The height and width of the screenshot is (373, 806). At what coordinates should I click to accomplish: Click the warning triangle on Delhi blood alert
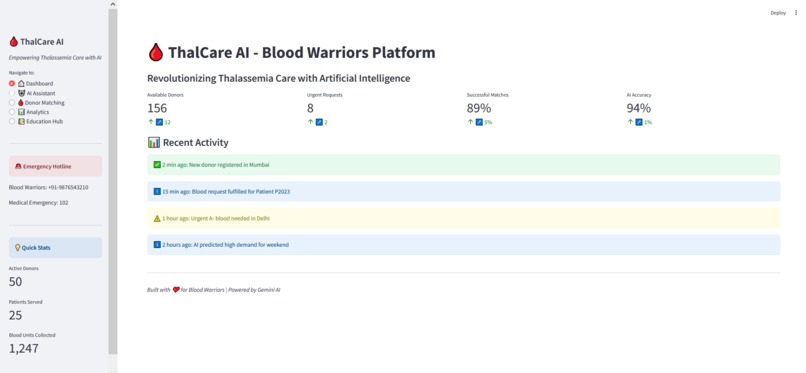point(157,218)
